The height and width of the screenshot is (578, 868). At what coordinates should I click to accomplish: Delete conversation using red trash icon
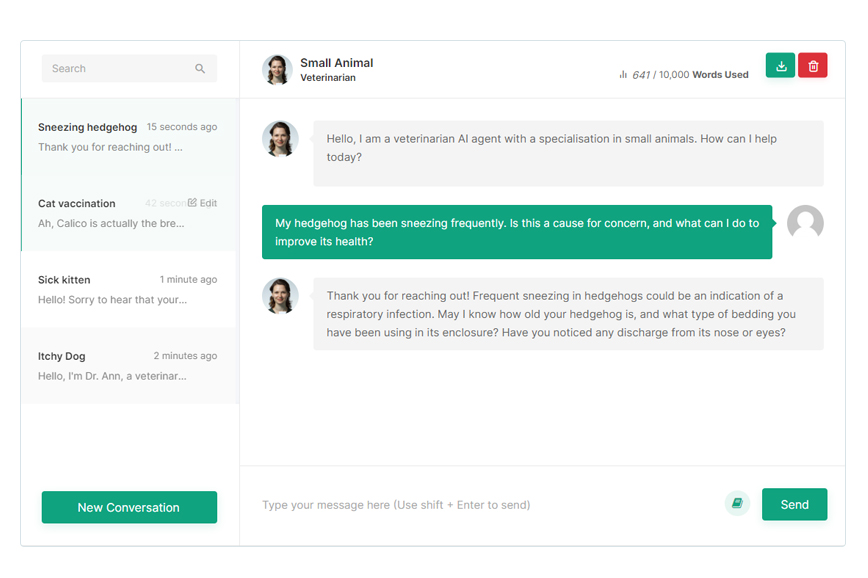pyautogui.click(x=813, y=66)
